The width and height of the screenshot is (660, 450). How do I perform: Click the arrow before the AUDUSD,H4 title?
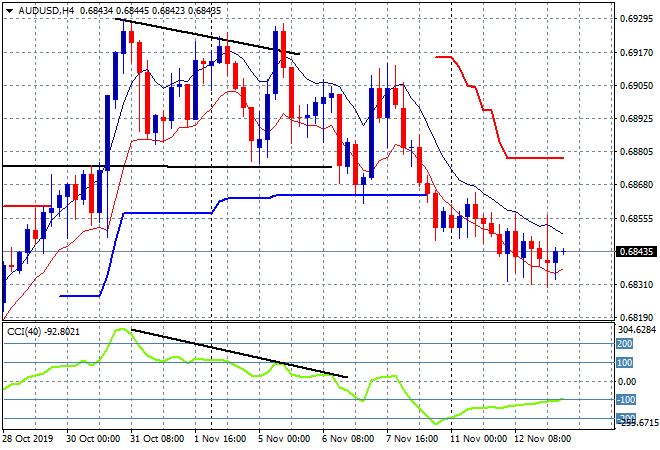point(8,10)
